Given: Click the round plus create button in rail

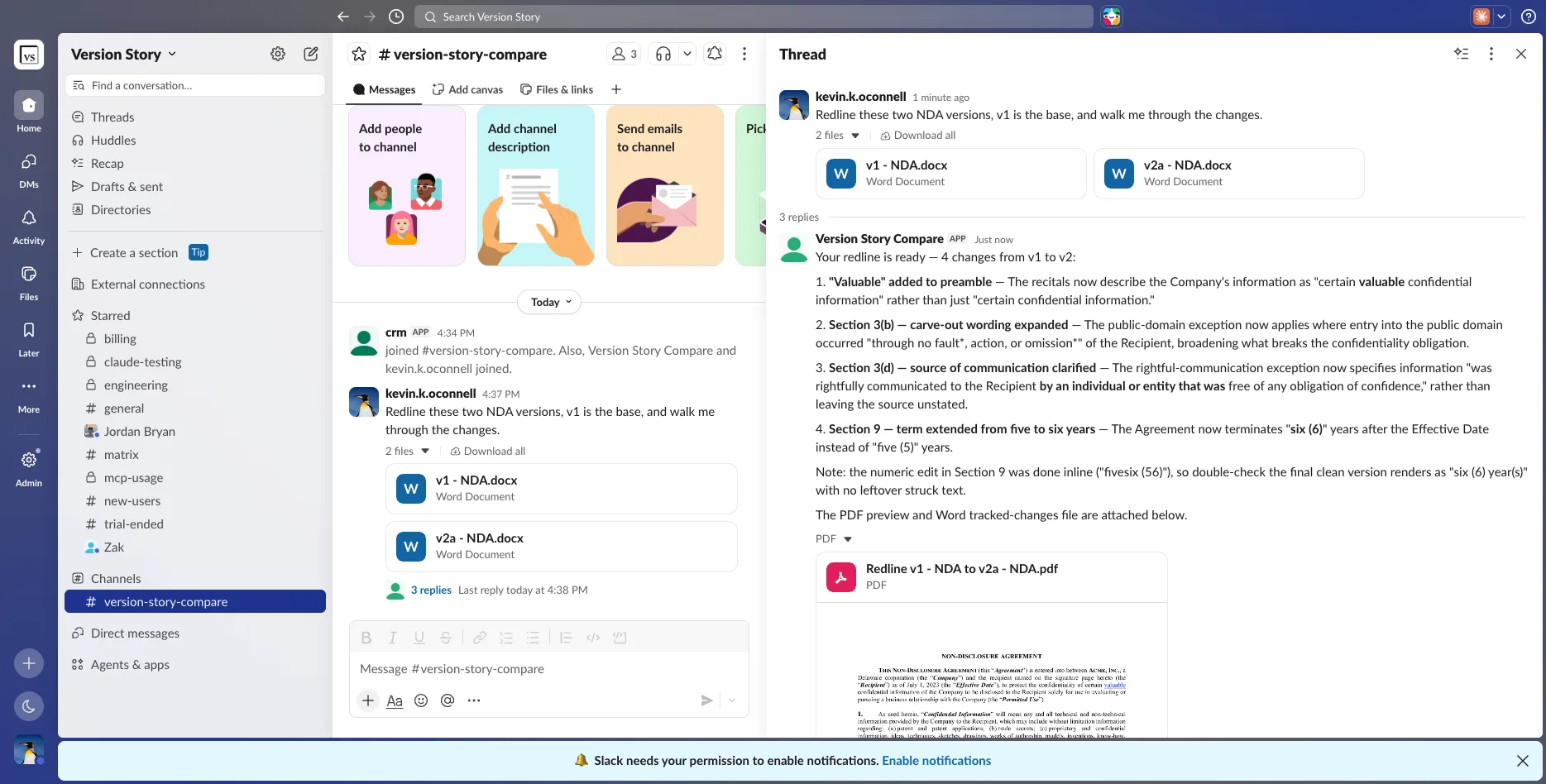Looking at the screenshot, I should point(29,663).
